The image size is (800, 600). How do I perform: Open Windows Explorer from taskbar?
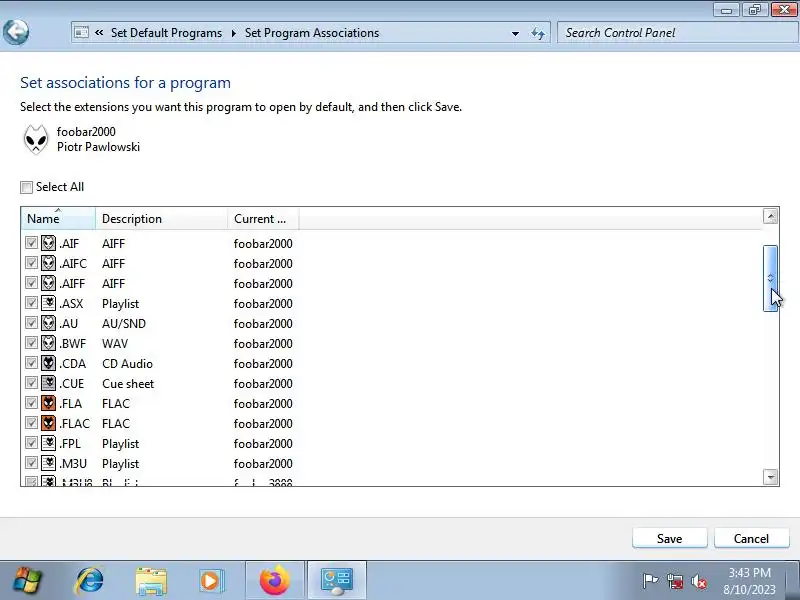151,581
